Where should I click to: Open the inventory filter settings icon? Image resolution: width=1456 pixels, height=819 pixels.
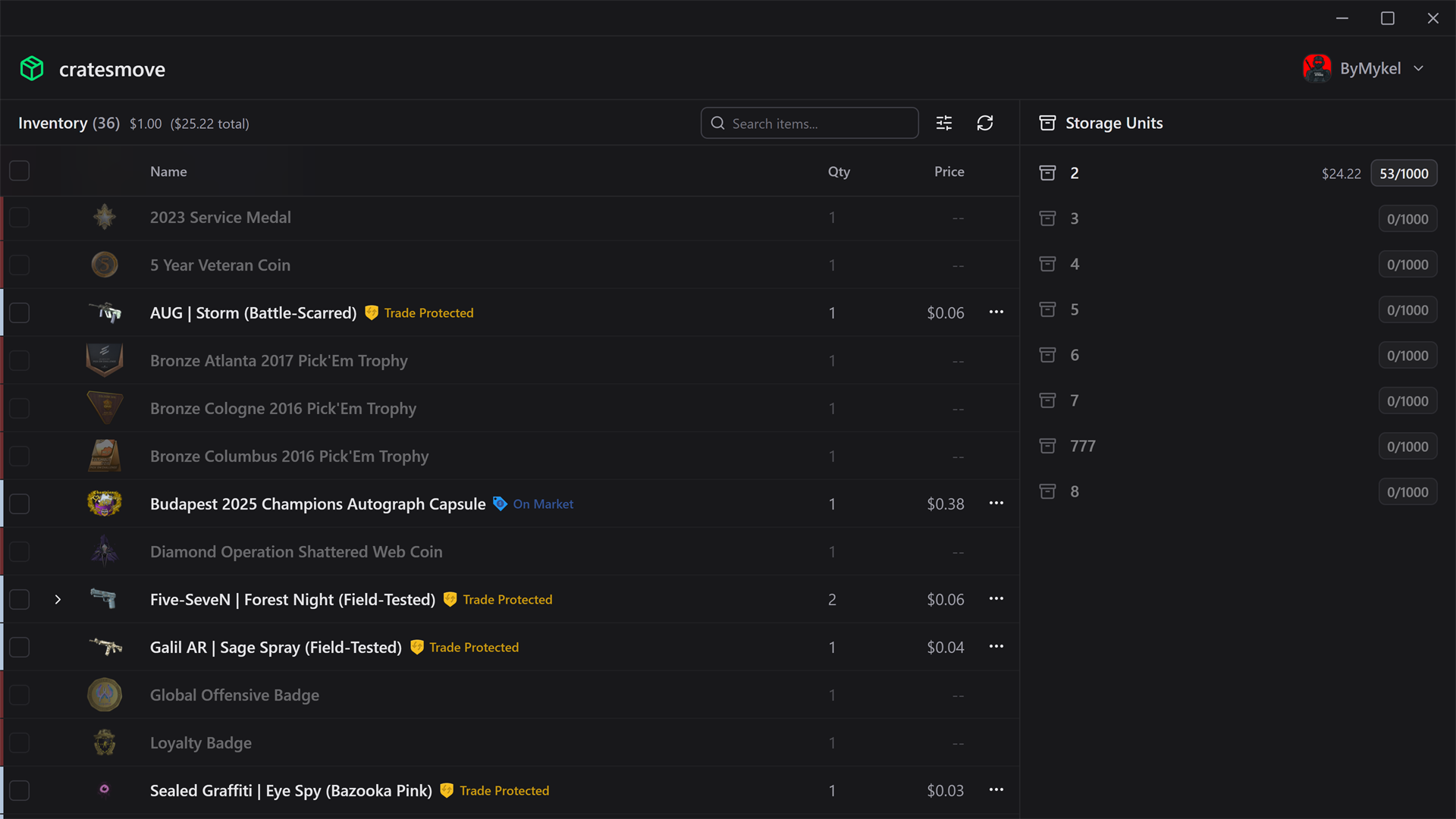pyautogui.click(x=944, y=123)
